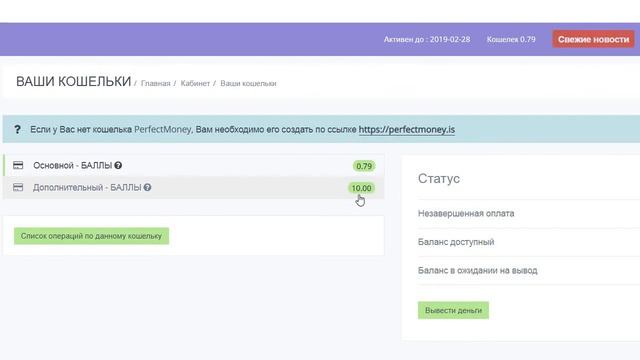Click Баланс в ожидании на вывод row
Image resolution: width=640 pixels, height=360 pixels.
pyautogui.click(x=529, y=271)
